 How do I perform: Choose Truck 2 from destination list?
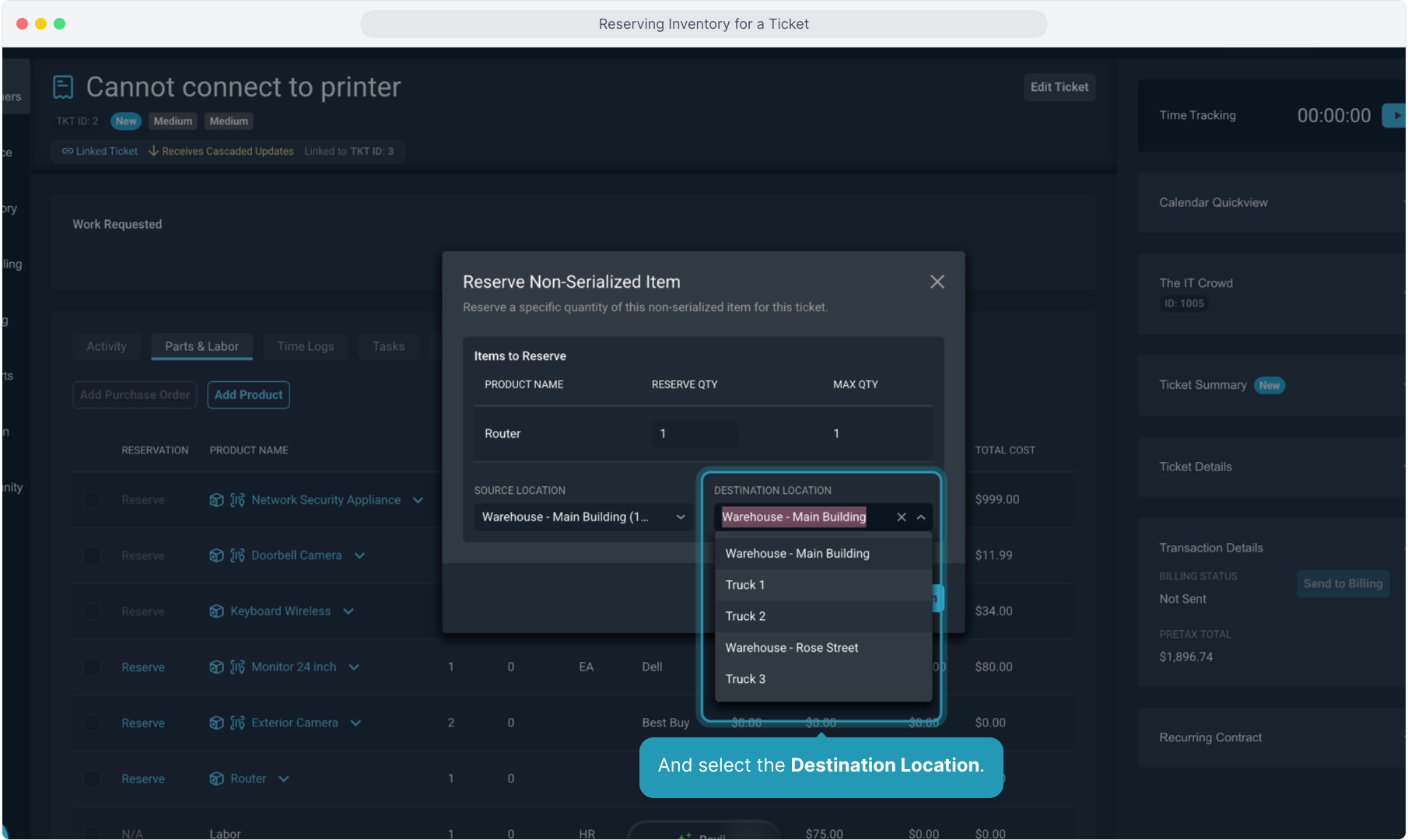[745, 616]
